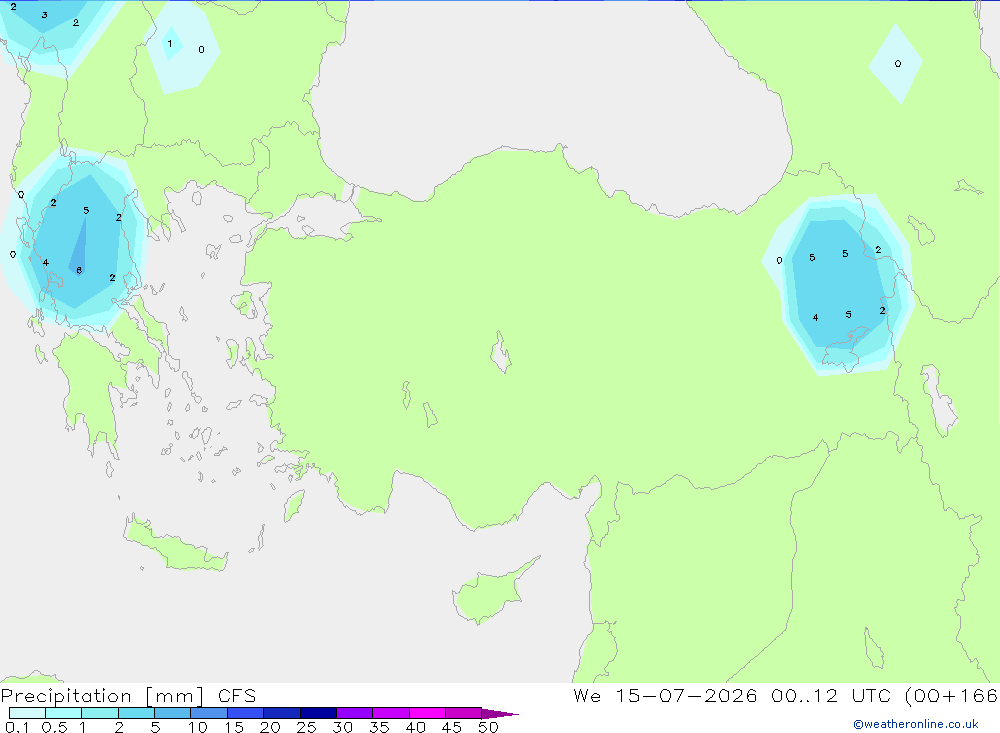Click the "Precipitation [mm] CFS" title text

(x=128, y=695)
